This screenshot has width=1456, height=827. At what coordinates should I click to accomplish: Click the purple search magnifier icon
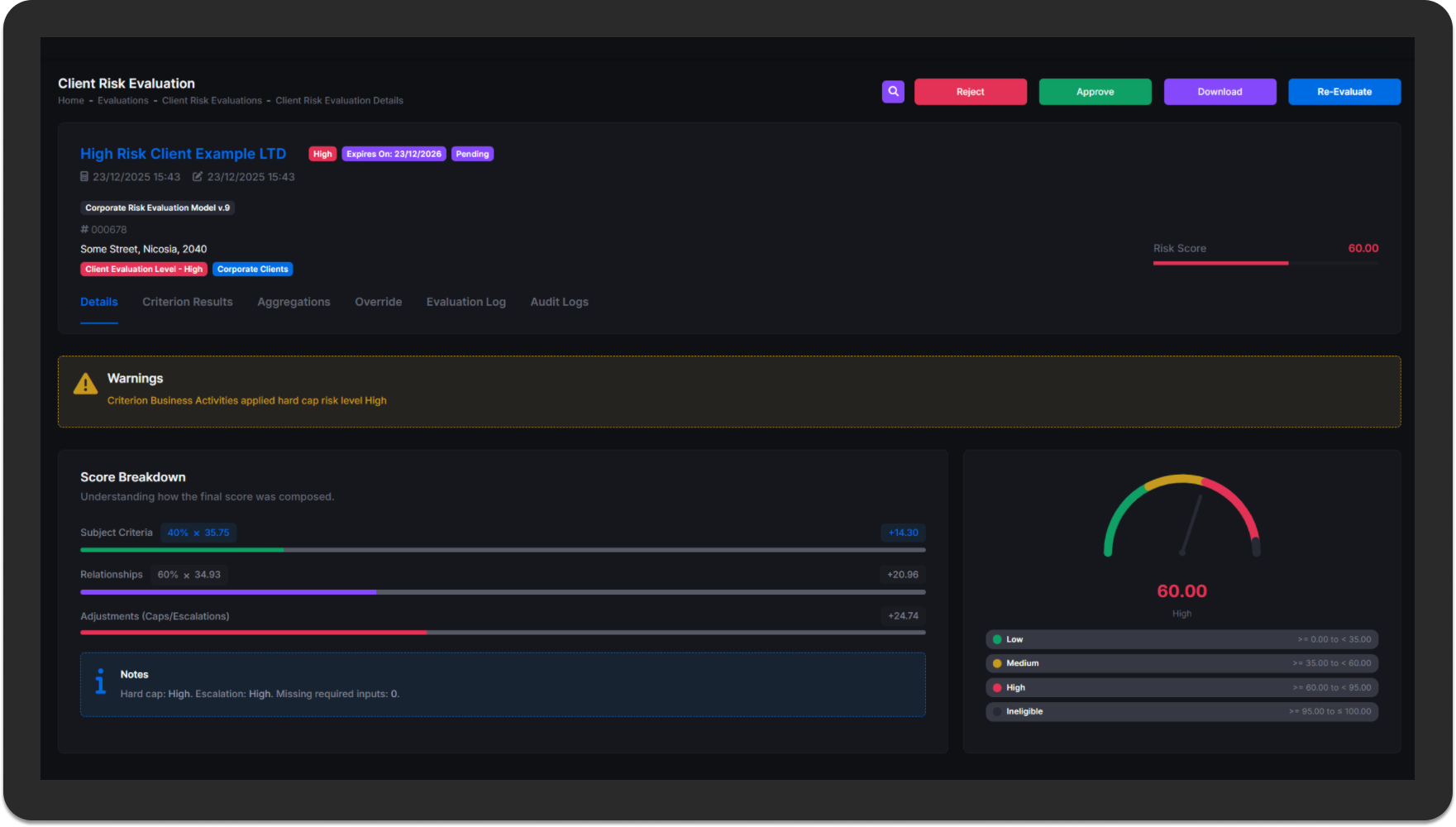pyautogui.click(x=893, y=92)
